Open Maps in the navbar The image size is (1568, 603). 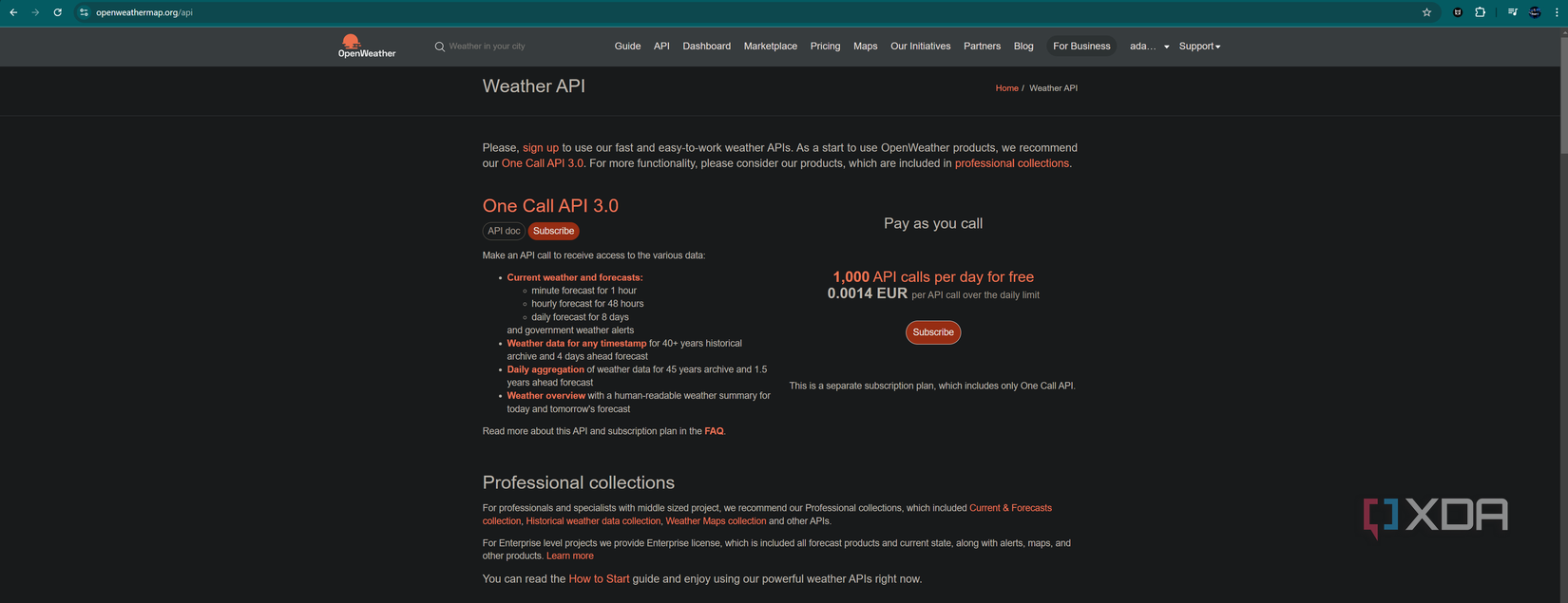pyautogui.click(x=865, y=46)
